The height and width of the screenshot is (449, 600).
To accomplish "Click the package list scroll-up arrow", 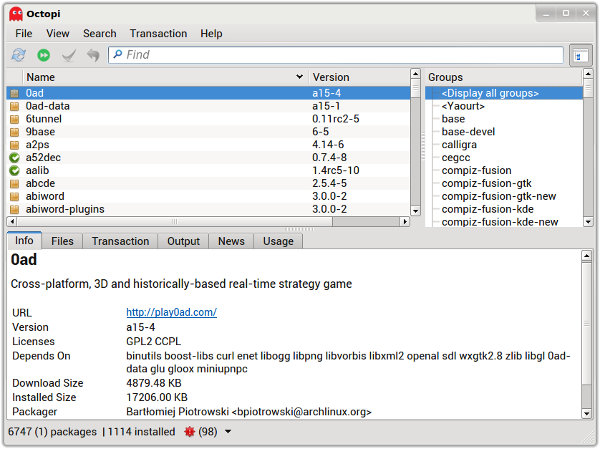I will (415, 73).
